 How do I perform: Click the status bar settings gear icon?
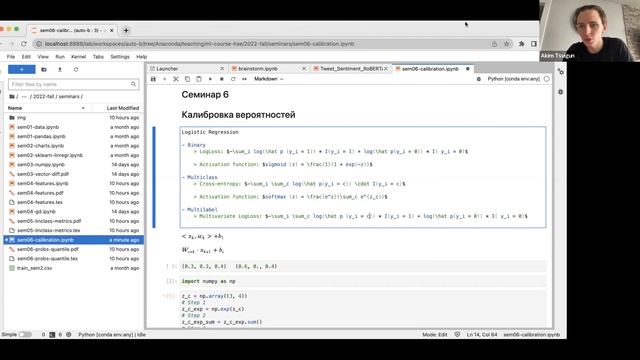pos(69,335)
